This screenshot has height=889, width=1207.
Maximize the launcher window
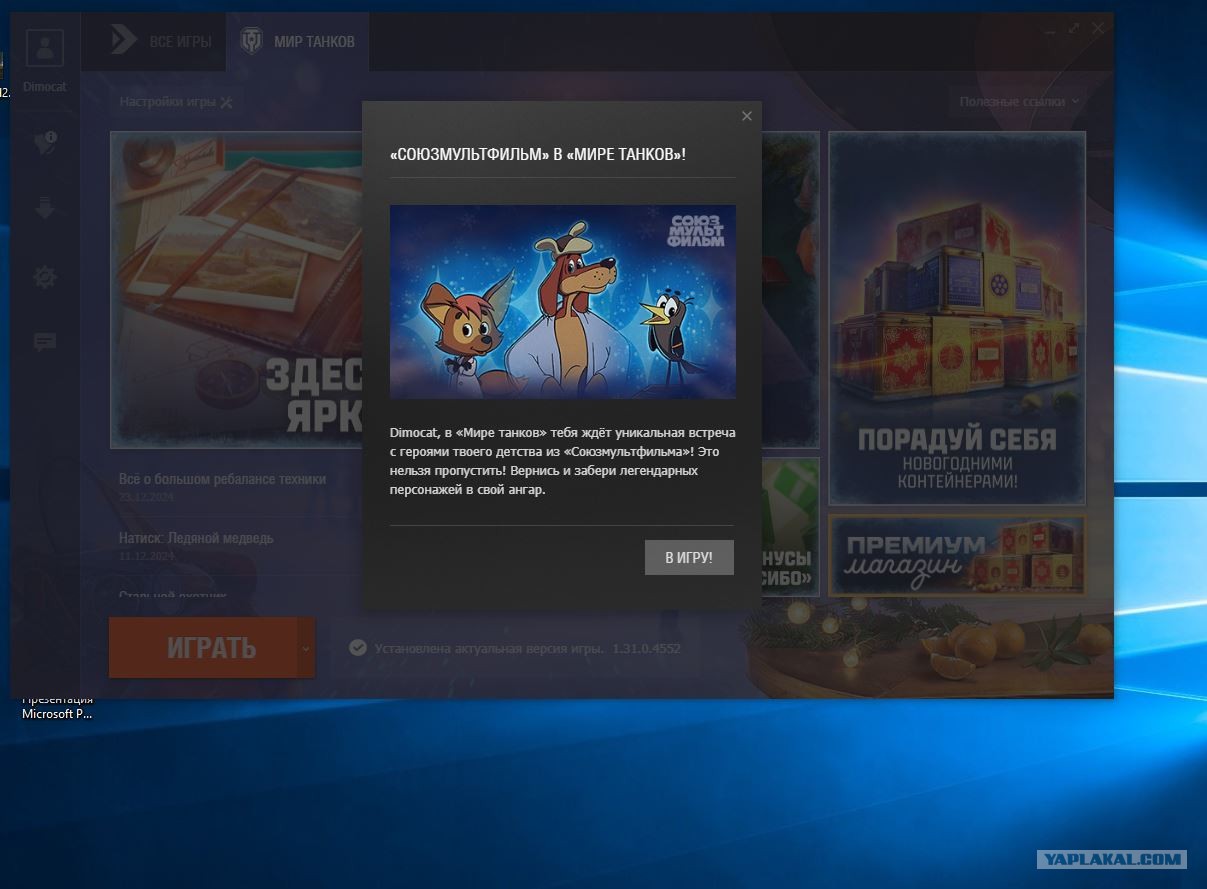point(1074,28)
